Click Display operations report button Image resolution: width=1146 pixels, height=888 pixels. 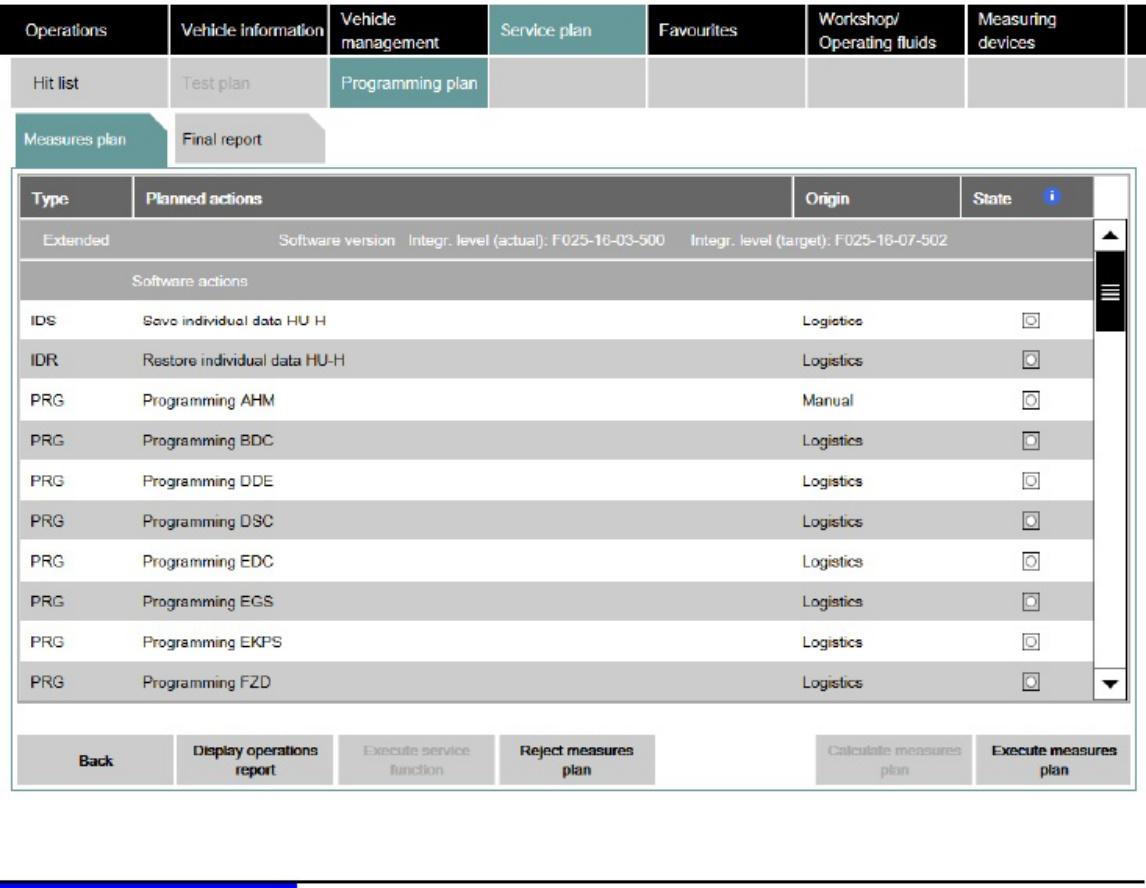255,760
